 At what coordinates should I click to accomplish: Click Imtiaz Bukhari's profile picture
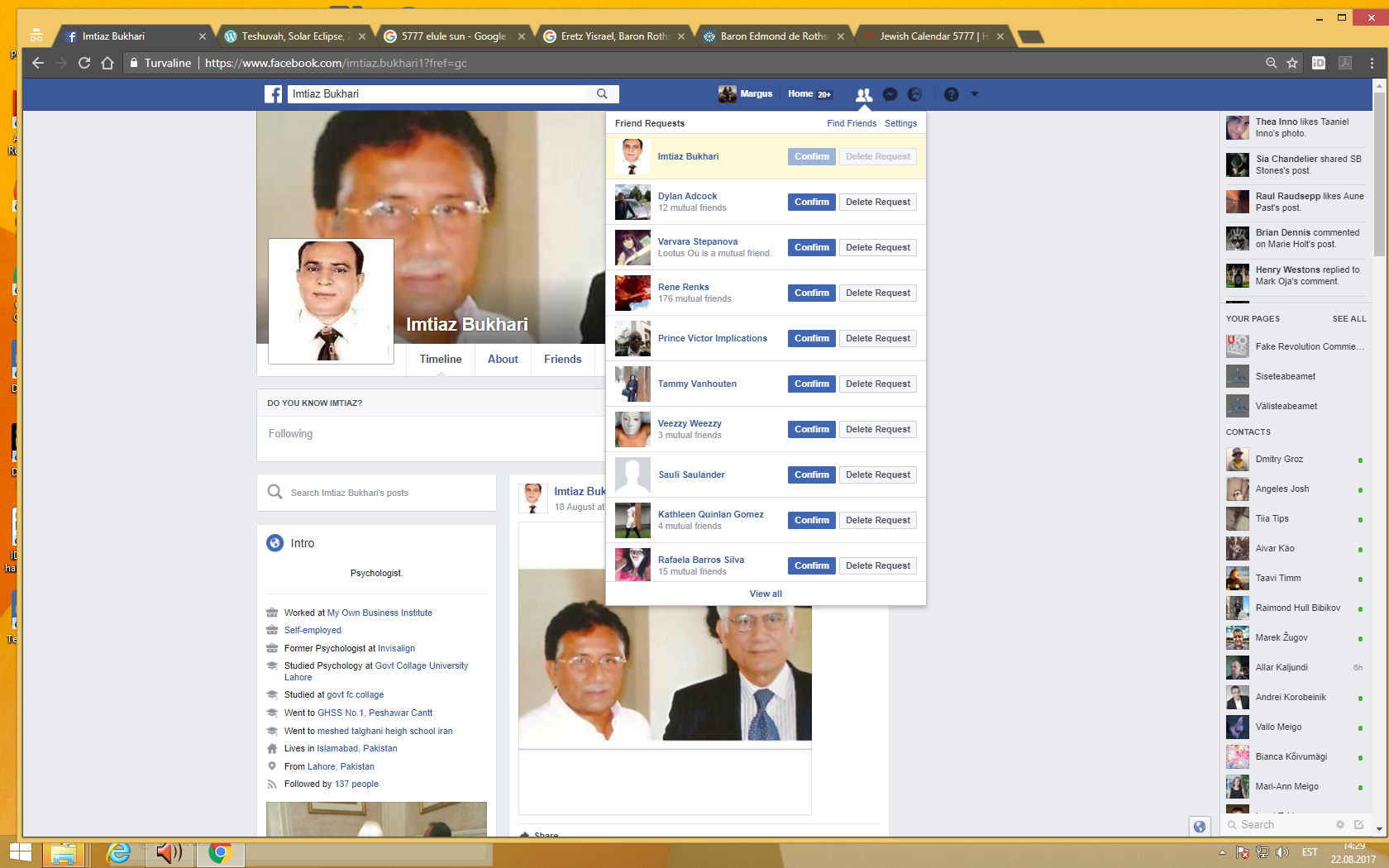[331, 301]
